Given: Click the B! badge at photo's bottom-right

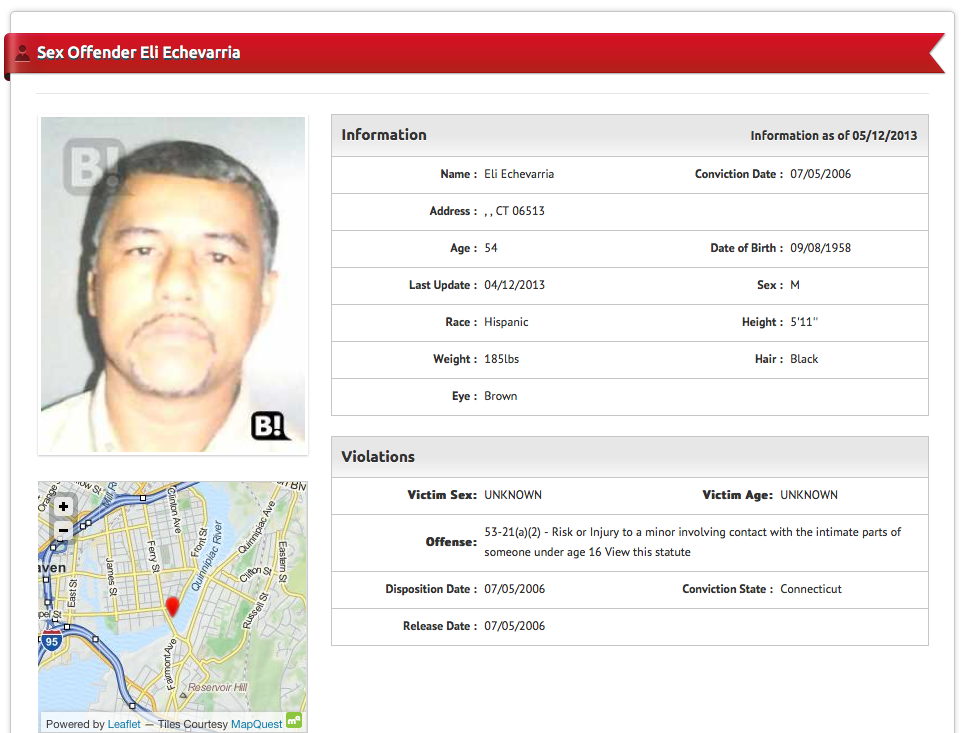Looking at the screenshot, I should coord(269,426).
